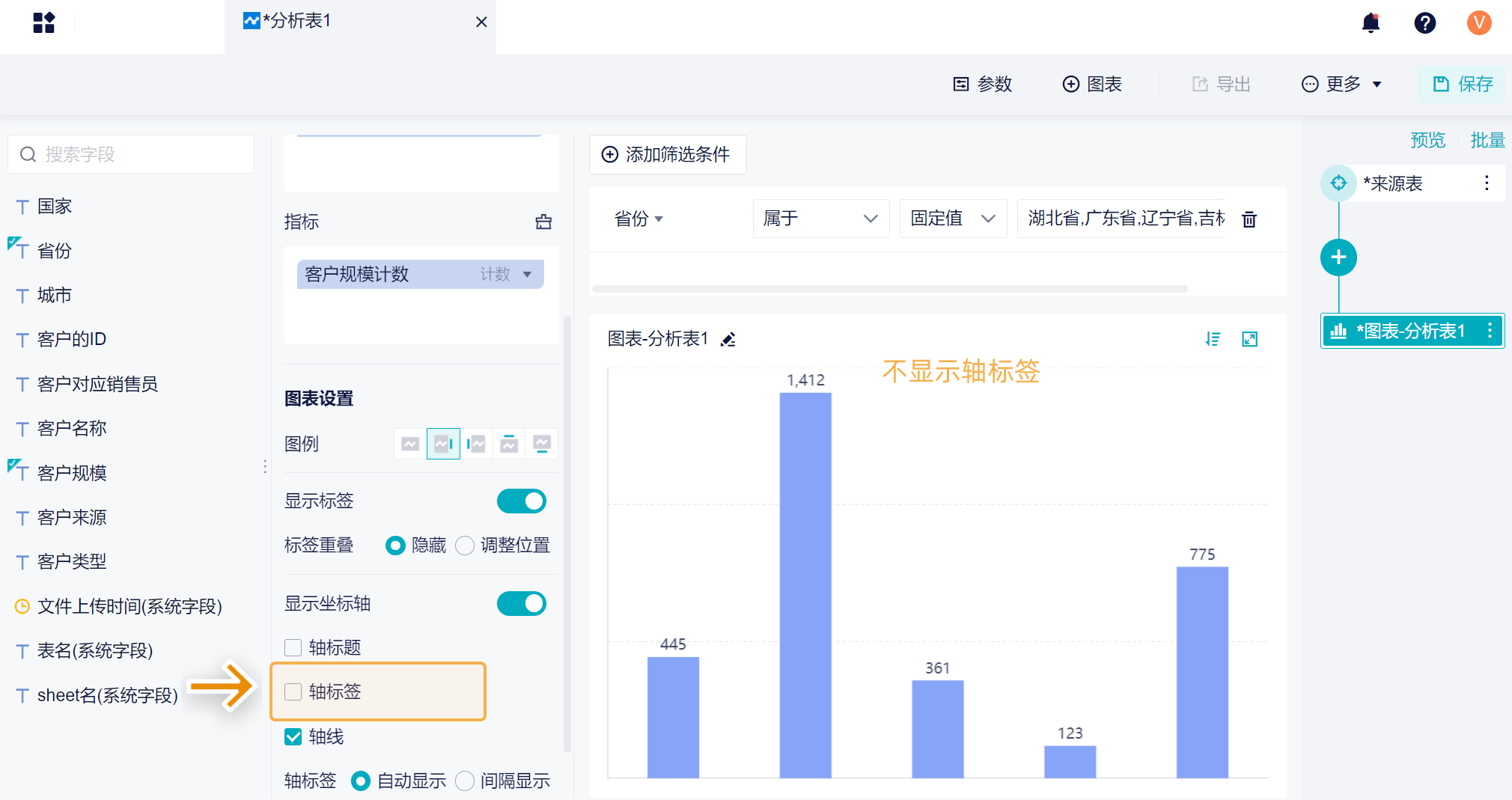The width and height of the screenshot is (1512, 800).
Task: Open the 来源表 node three-dot menu
Action: [1487, 183]
